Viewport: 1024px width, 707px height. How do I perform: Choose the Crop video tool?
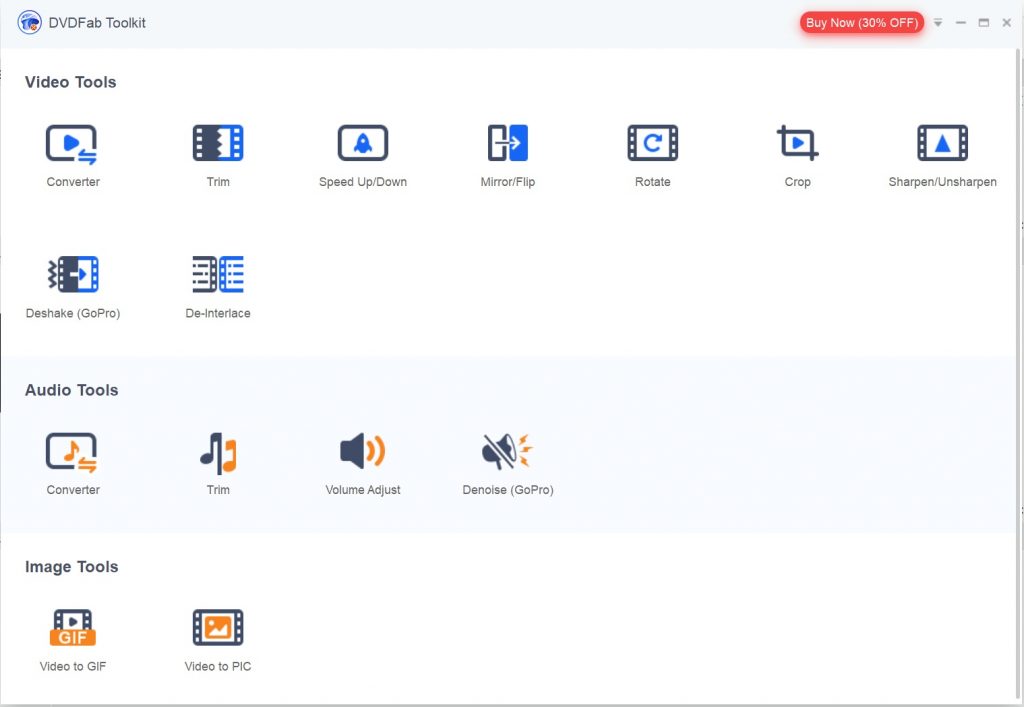point(797,144)
